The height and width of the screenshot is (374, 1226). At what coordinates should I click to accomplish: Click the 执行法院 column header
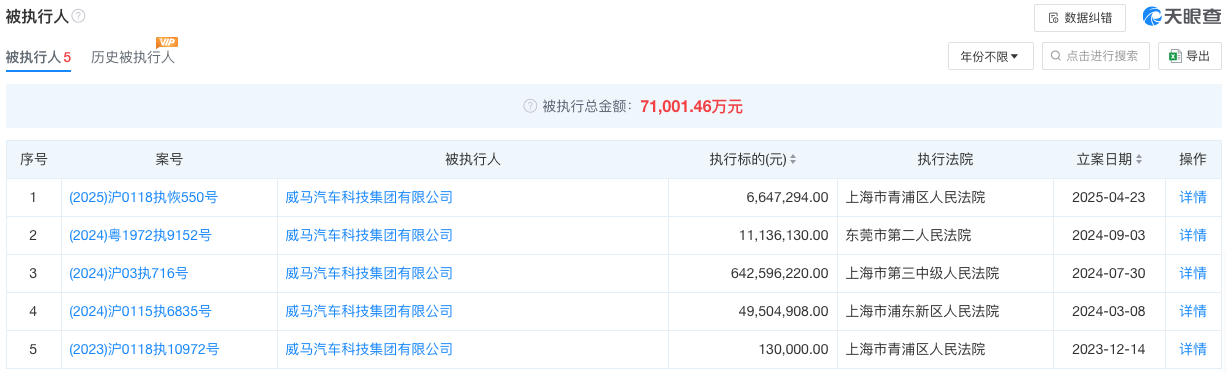945,159
